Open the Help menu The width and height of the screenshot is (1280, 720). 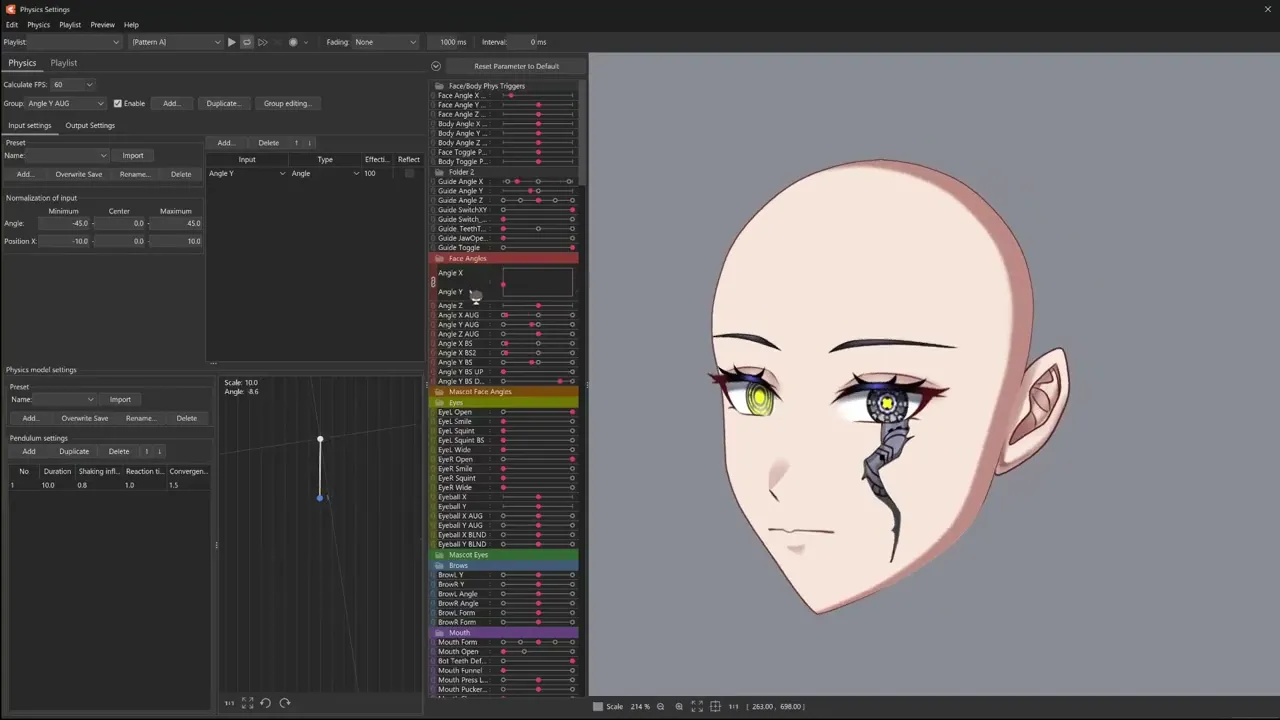click(x=131, y=24)
